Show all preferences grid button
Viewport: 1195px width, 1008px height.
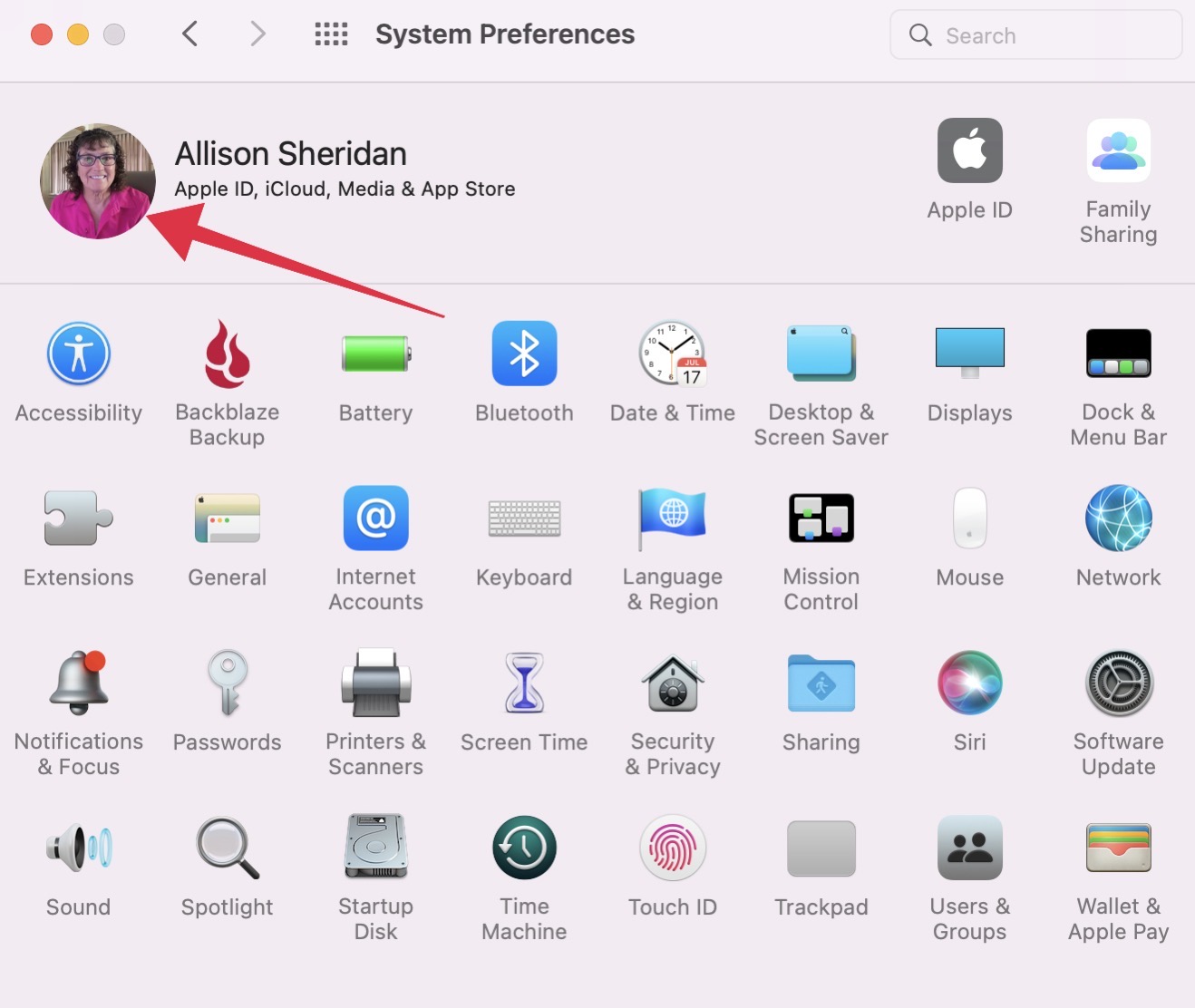click(331, 34)
